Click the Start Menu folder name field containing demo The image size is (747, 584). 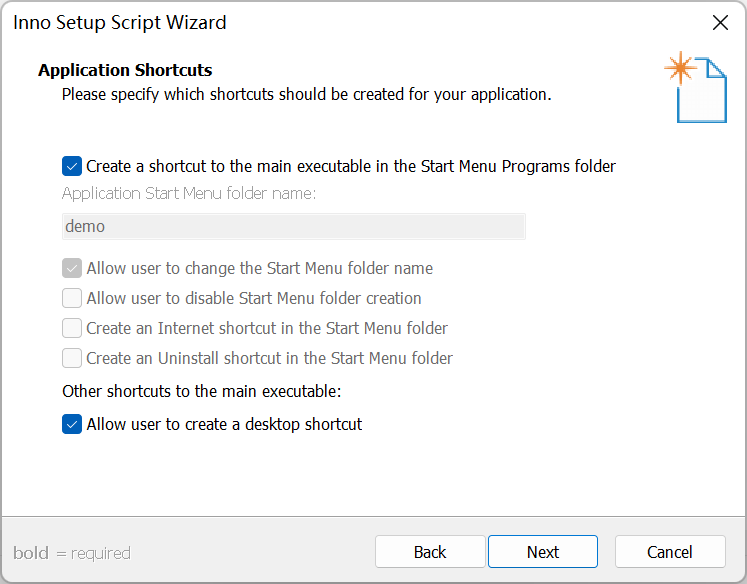click(x=293, y=226)
